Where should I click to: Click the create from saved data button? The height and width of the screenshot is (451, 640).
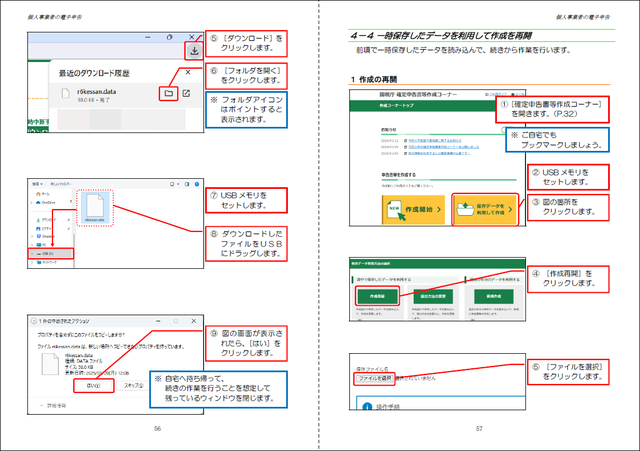point(485,209)
